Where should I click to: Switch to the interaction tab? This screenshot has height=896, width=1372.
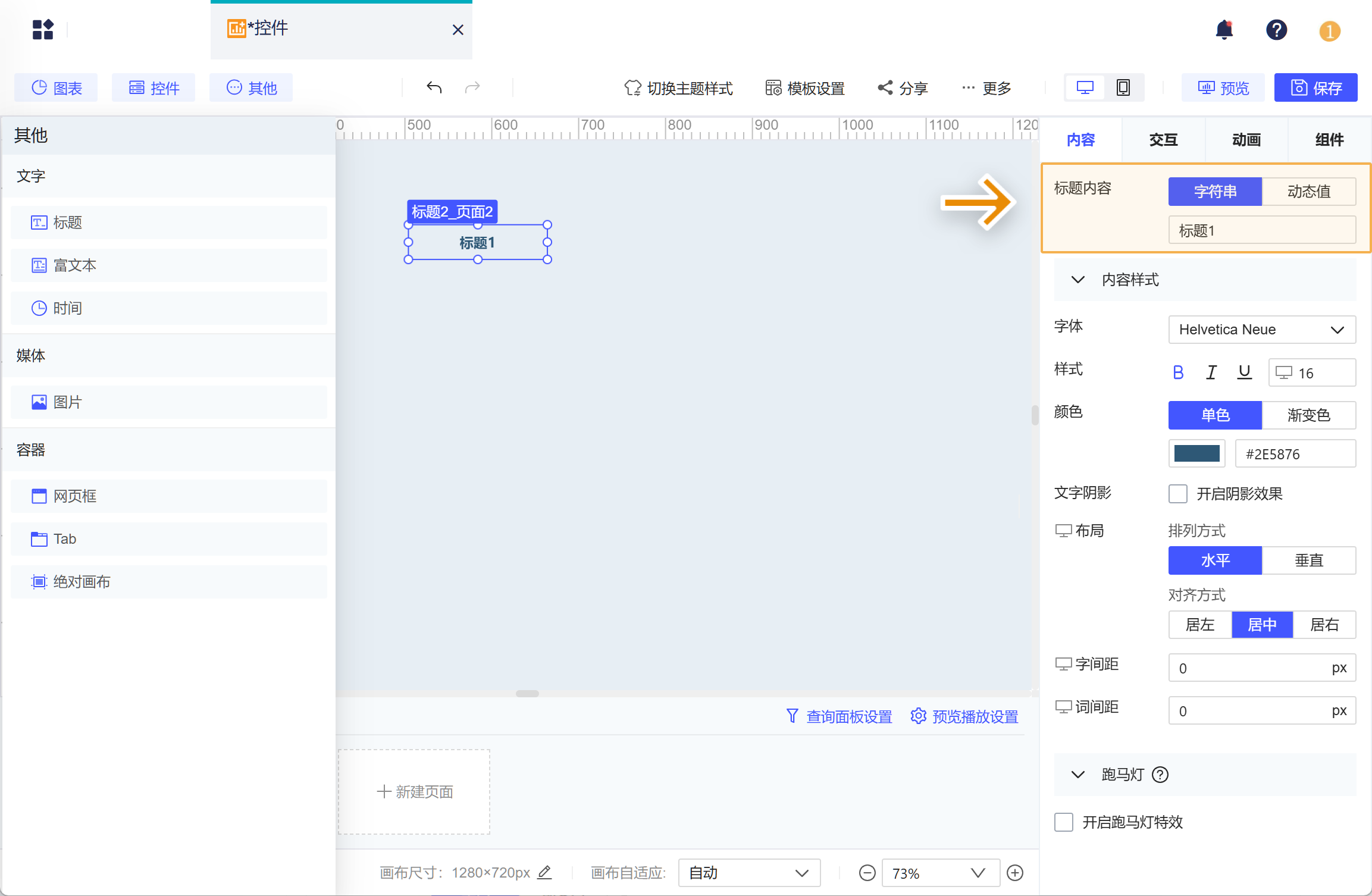(x=1163, y=140)
